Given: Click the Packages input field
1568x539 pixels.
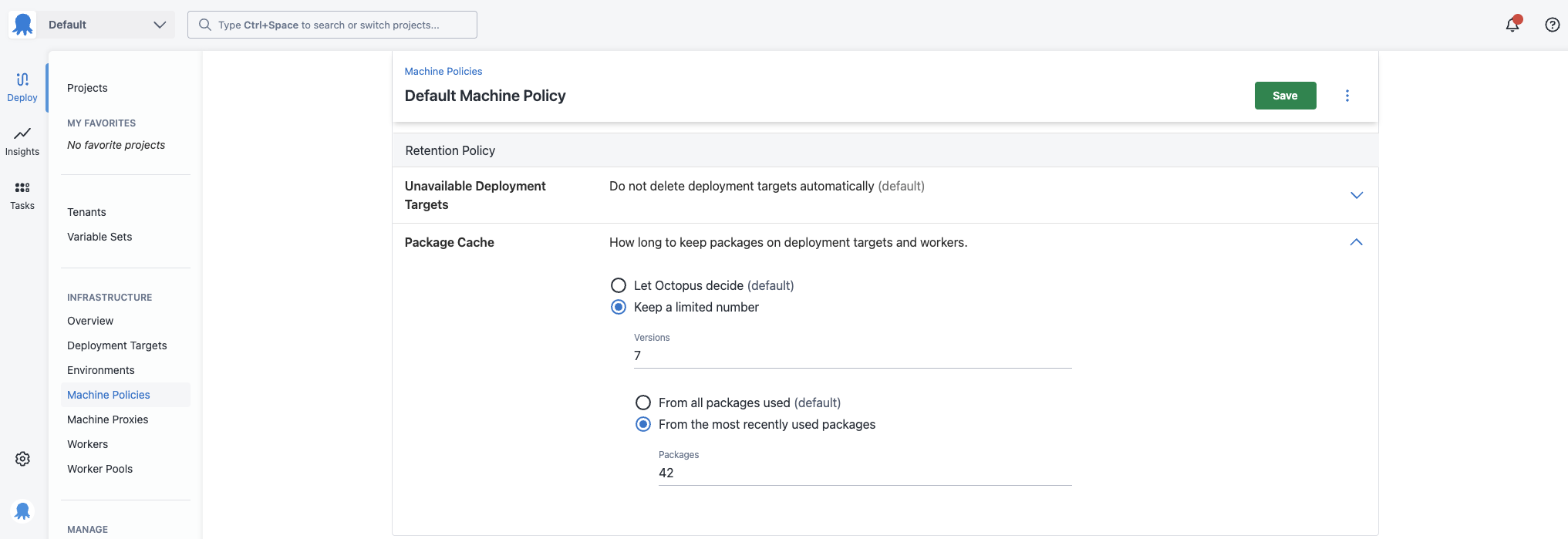Looking at the screenshot, I should point(865,473).
